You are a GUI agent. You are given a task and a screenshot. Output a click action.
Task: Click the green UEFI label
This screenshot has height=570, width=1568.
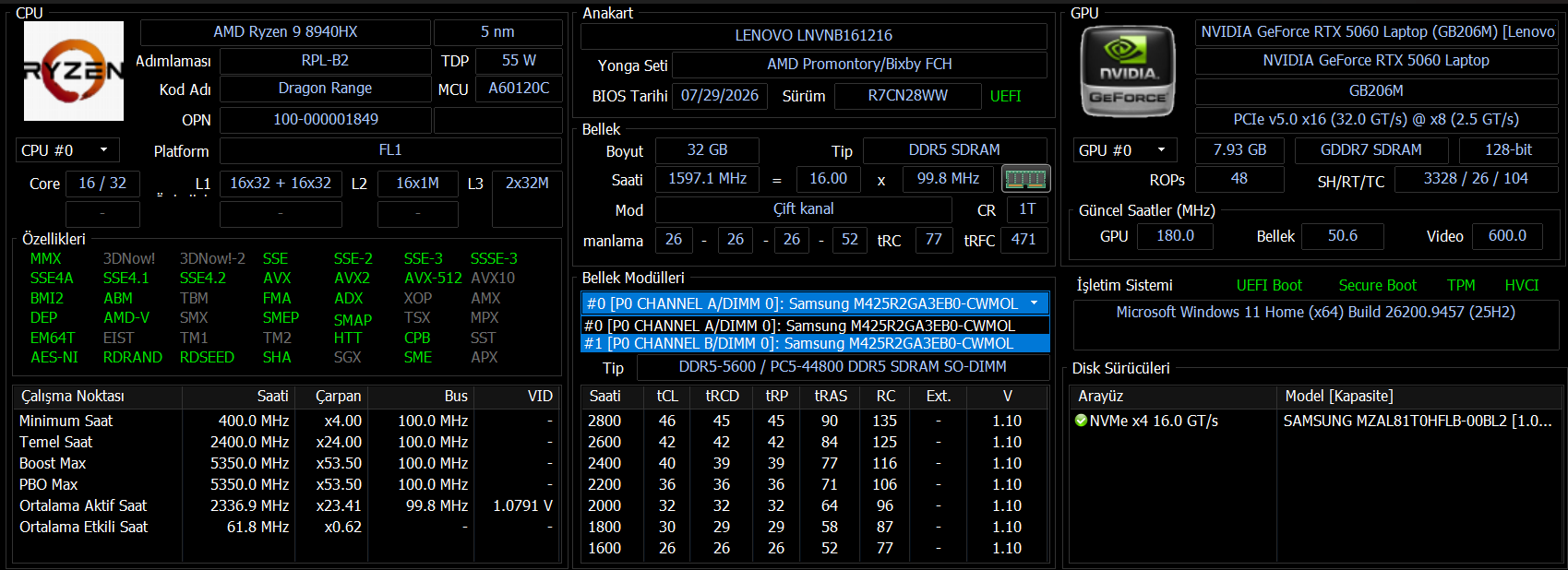pos(1005,96)
